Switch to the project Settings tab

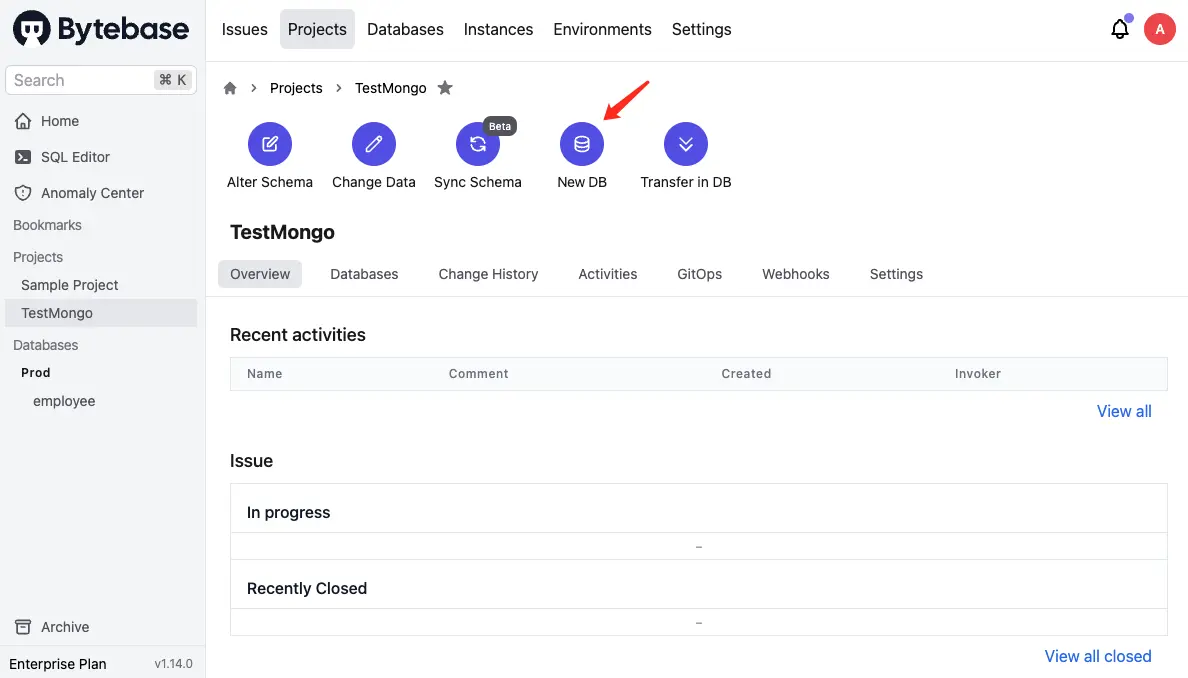[x=896, y=274]
